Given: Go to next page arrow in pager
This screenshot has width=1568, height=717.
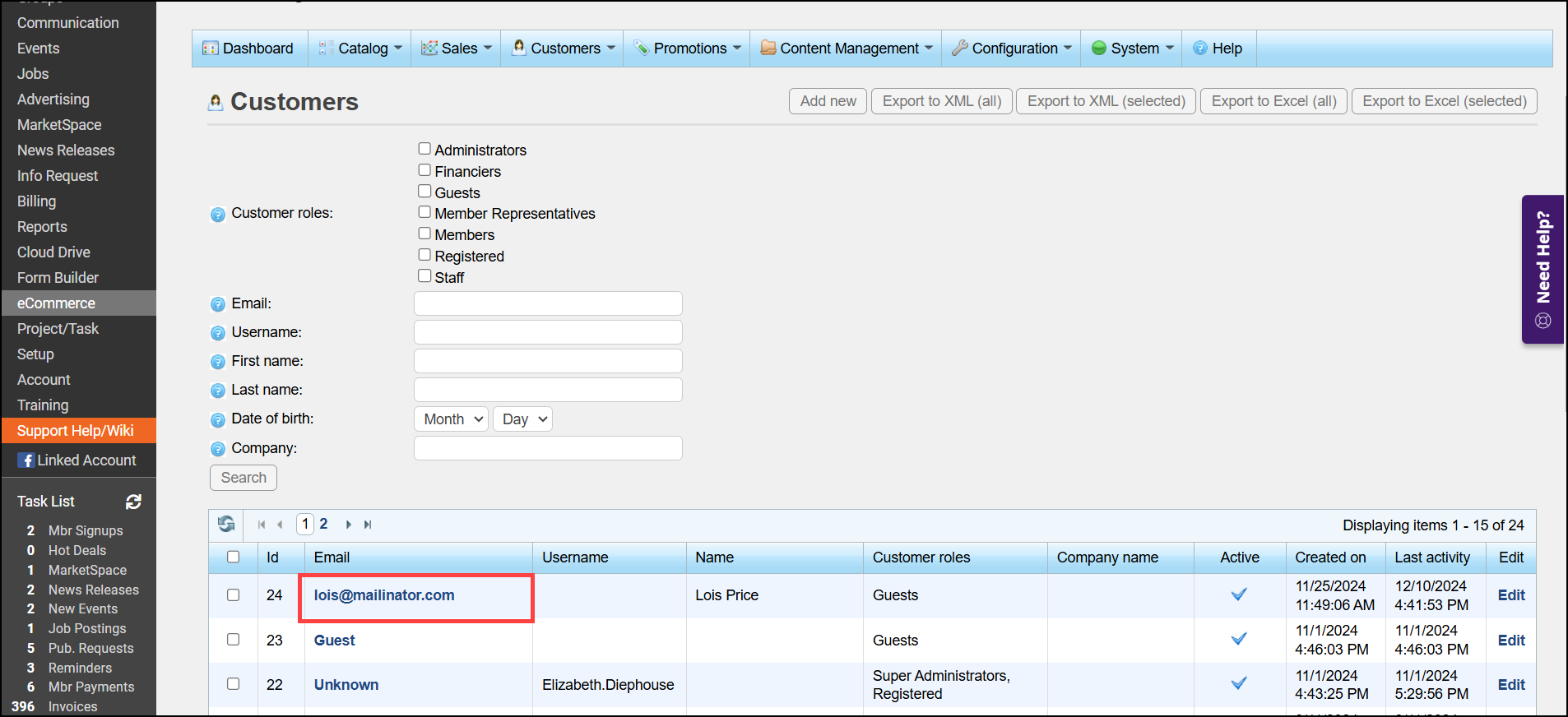Looking at the screenshot, I should pos(349,525).
